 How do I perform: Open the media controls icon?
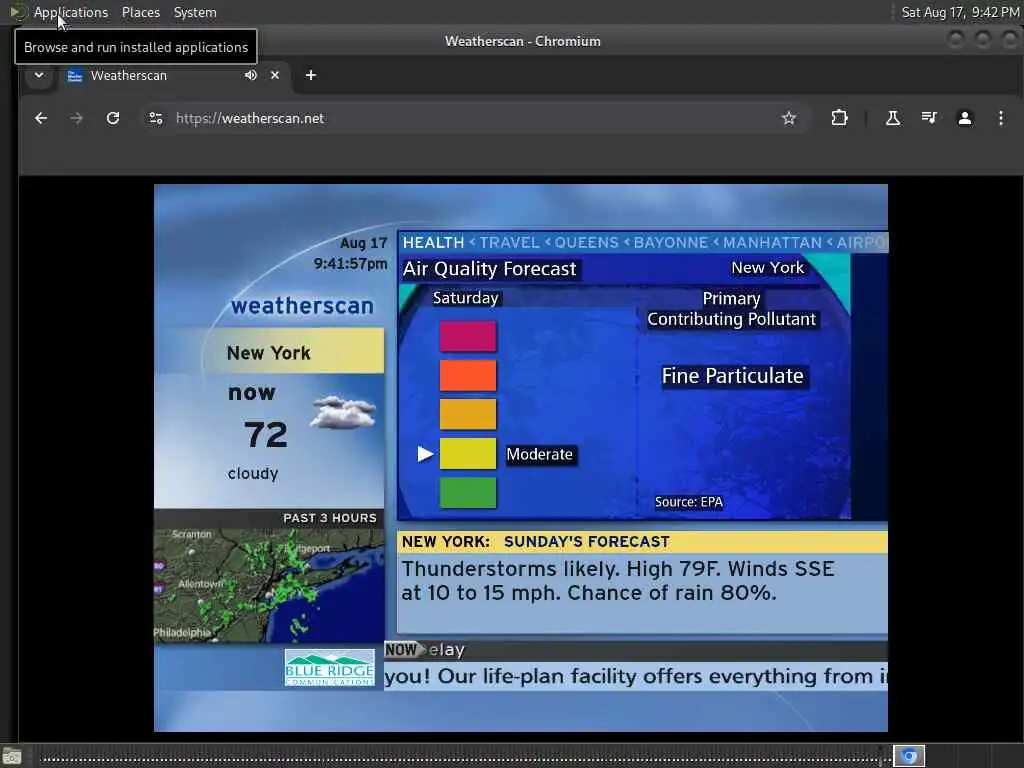click(929, 118)
